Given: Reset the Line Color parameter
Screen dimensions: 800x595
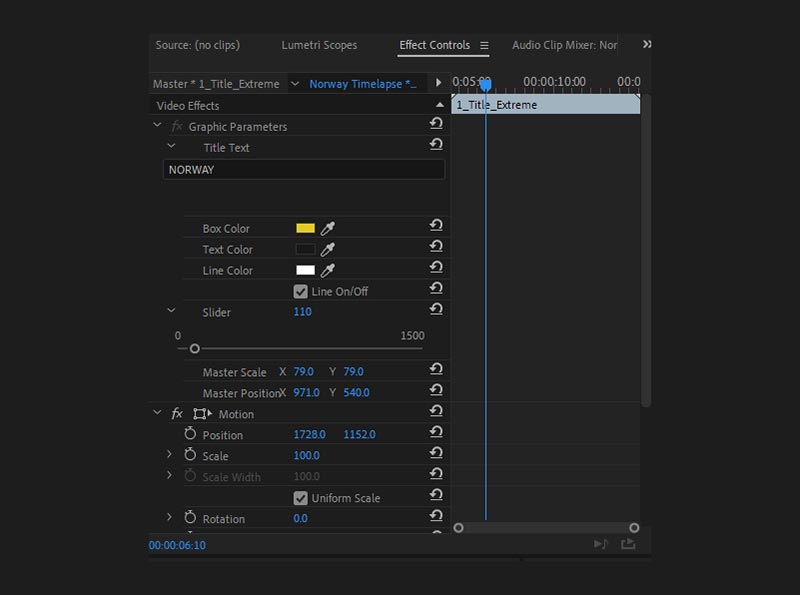Looking at the screenshot, I should 436,267.
